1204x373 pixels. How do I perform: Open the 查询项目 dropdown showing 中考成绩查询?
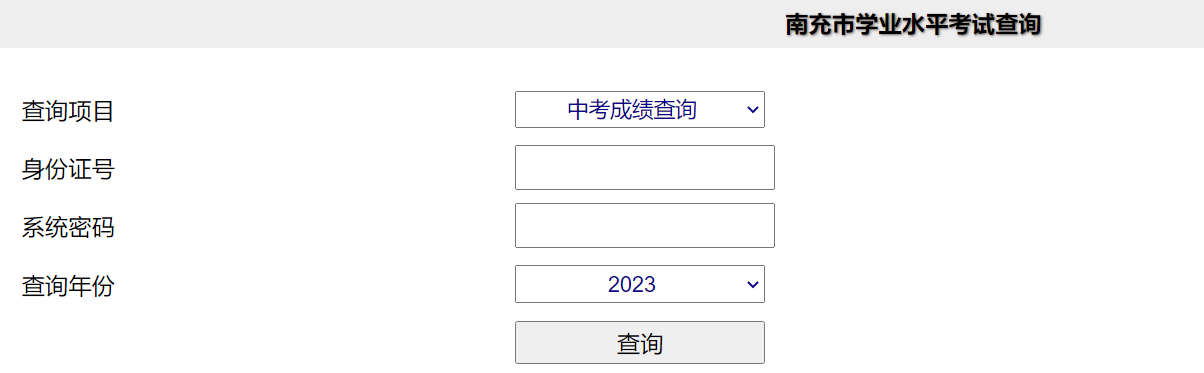(639, 110)
